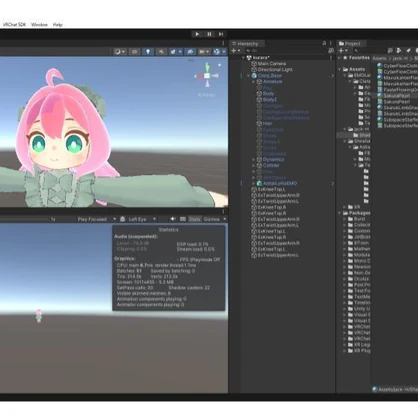Click the Hierarchy search-by-type icon
Image resolution: width=418 pixels, height=418 pixels.
click(x=331, y=51)
